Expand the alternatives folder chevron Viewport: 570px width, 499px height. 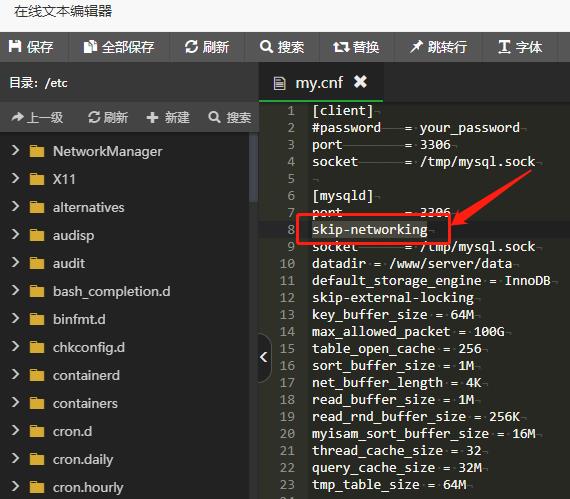[15, 206]
